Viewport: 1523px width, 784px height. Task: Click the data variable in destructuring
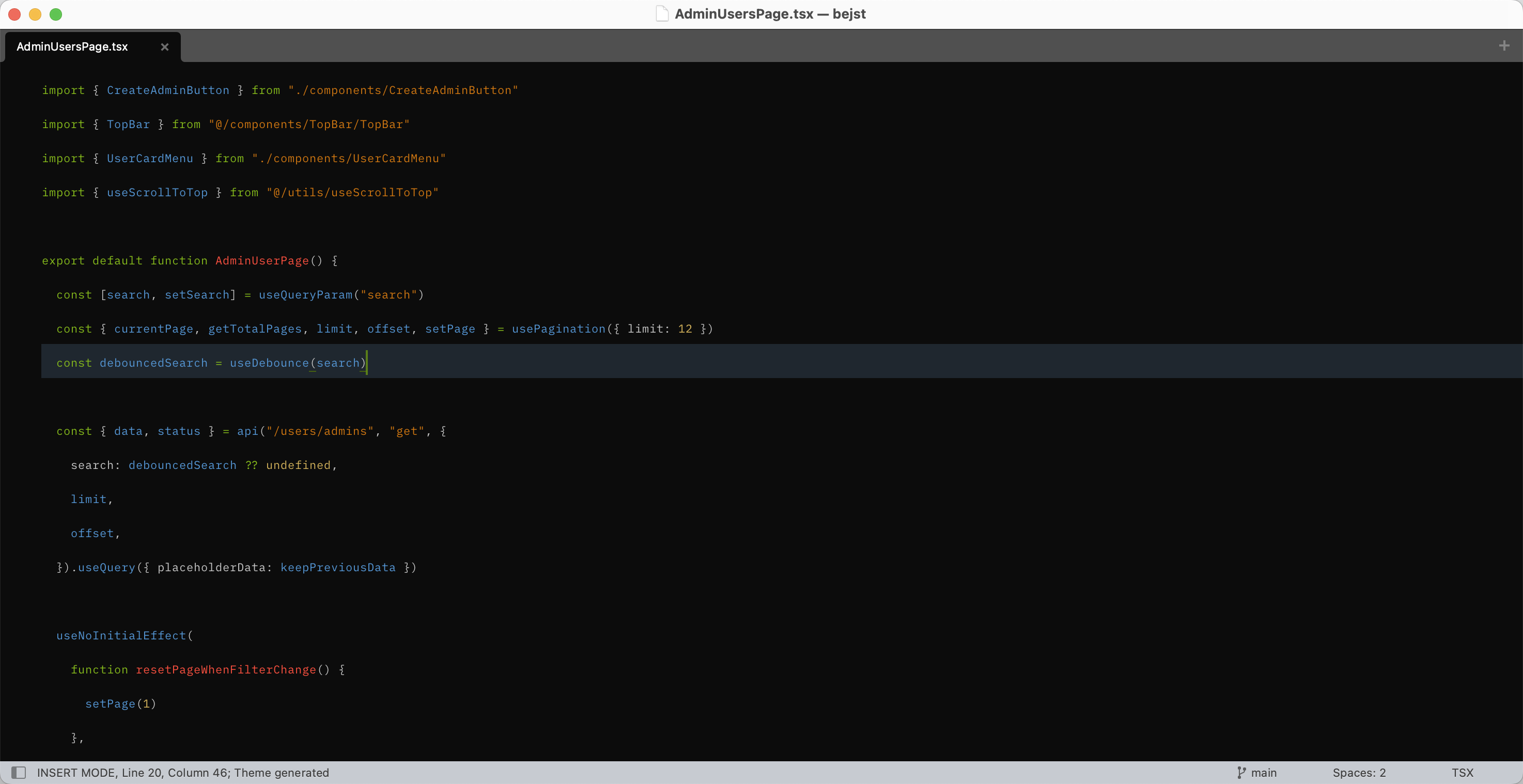tap(128, 431)
